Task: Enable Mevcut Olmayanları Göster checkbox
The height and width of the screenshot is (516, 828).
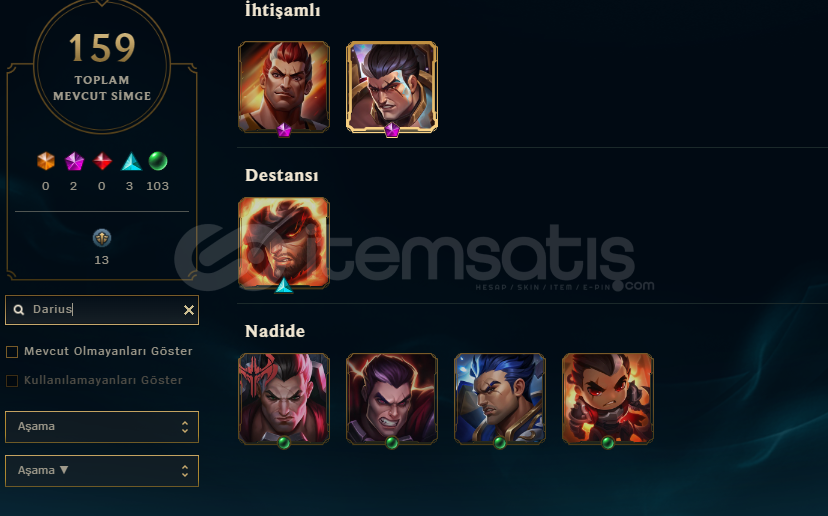Action: 12,352
